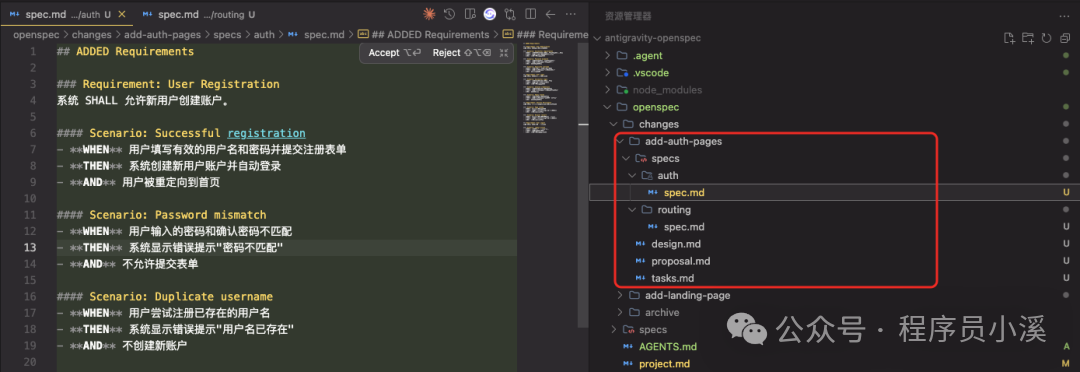
Task: Click the '资源管理器' explorer panel title
Action: click(628, 16)
